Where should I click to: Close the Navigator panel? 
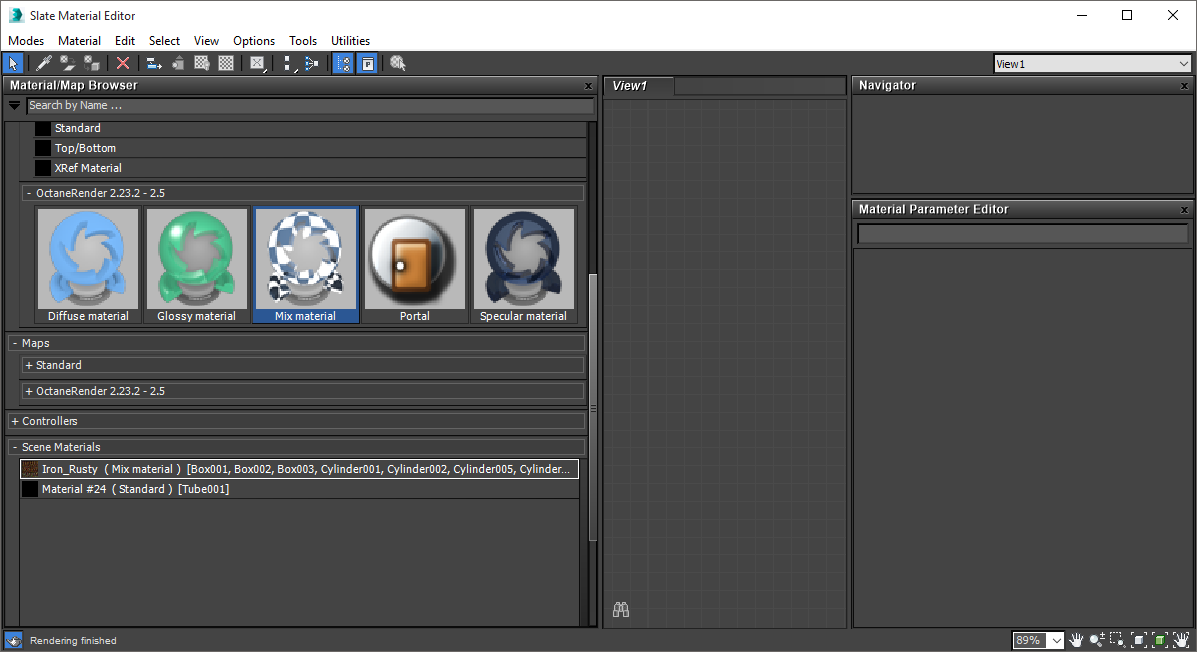[x=1184, y=86]
